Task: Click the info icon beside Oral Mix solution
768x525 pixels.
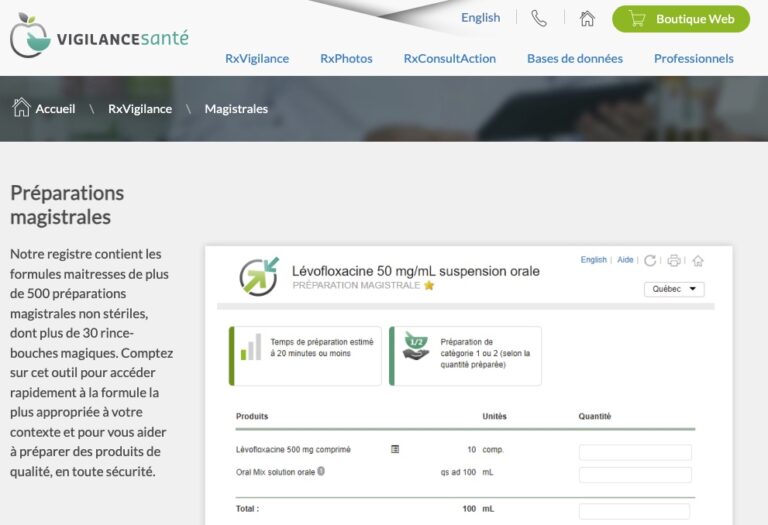Action: pos(321,471)
